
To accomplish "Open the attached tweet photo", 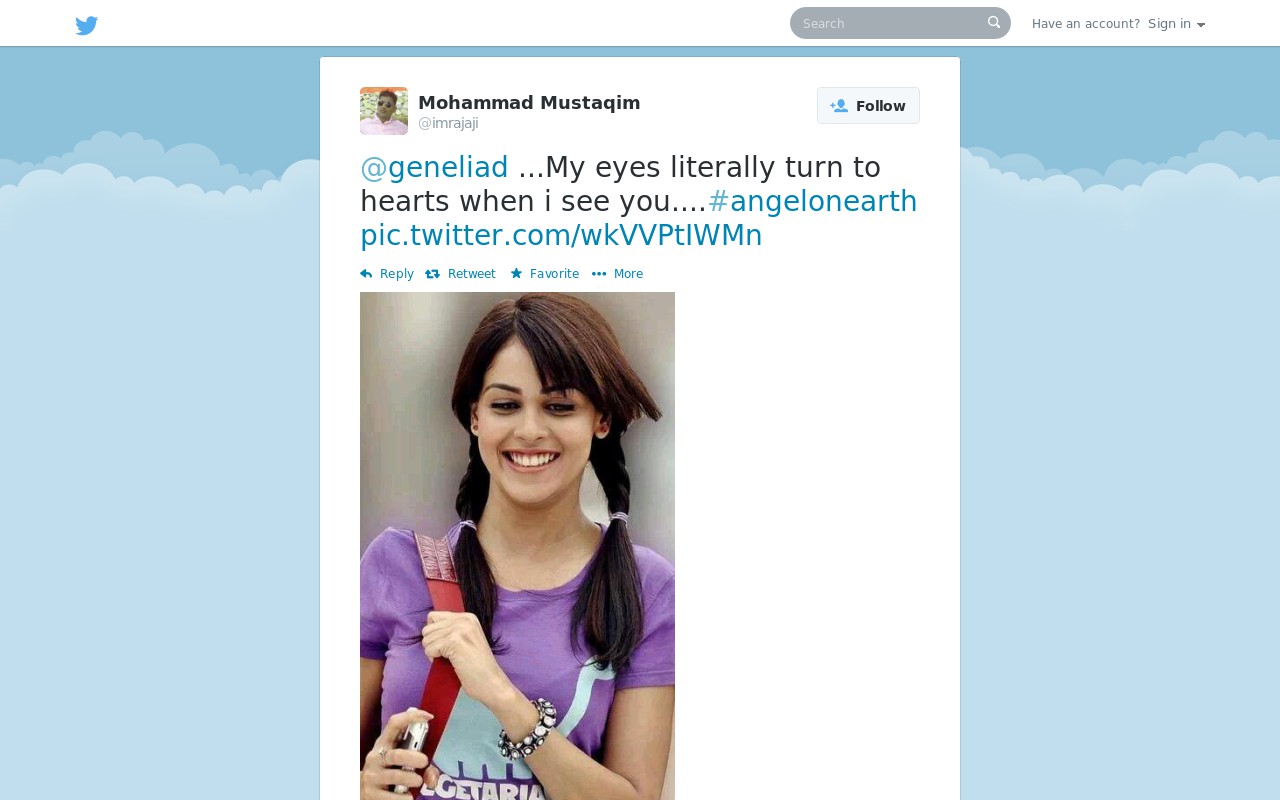I will click(517, 546).
